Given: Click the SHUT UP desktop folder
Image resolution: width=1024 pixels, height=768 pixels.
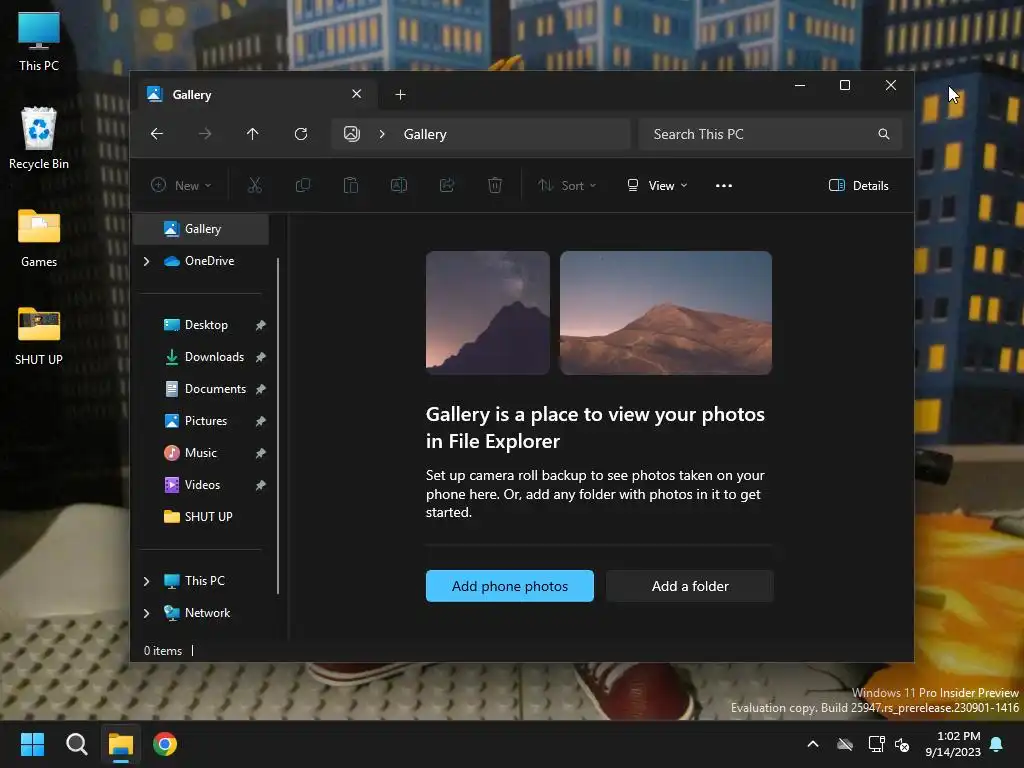Looking at the screenshot, I should pos(39,336).
